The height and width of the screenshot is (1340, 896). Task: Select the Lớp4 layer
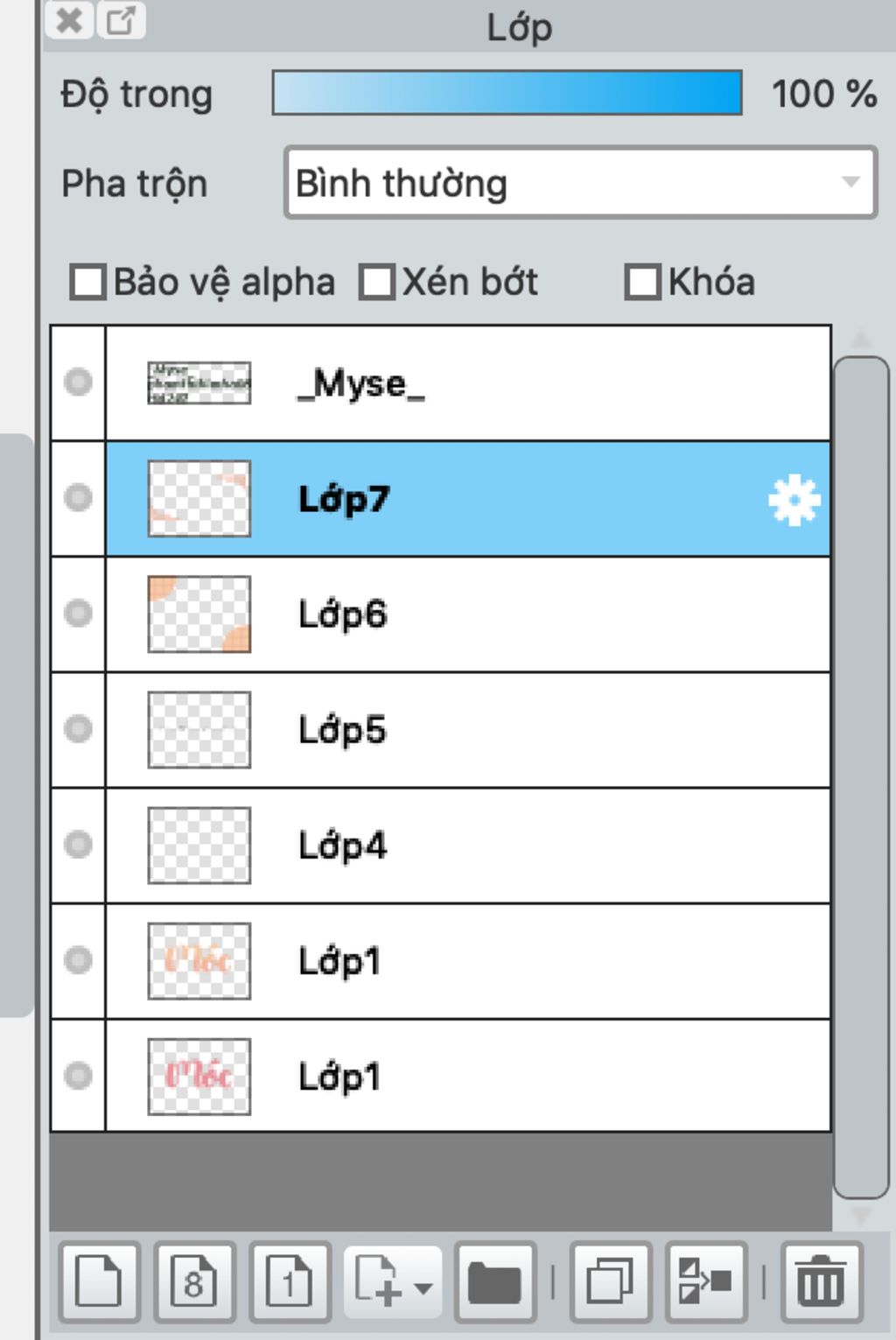(x=467, y=845)
